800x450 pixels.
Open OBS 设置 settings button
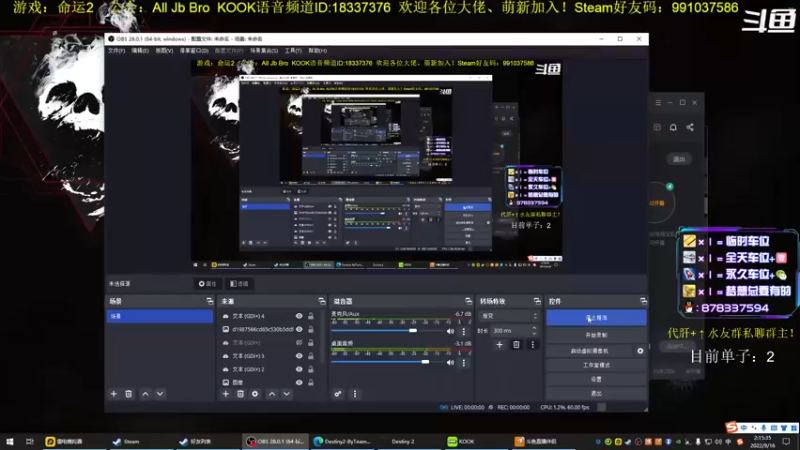click(596, 379)
